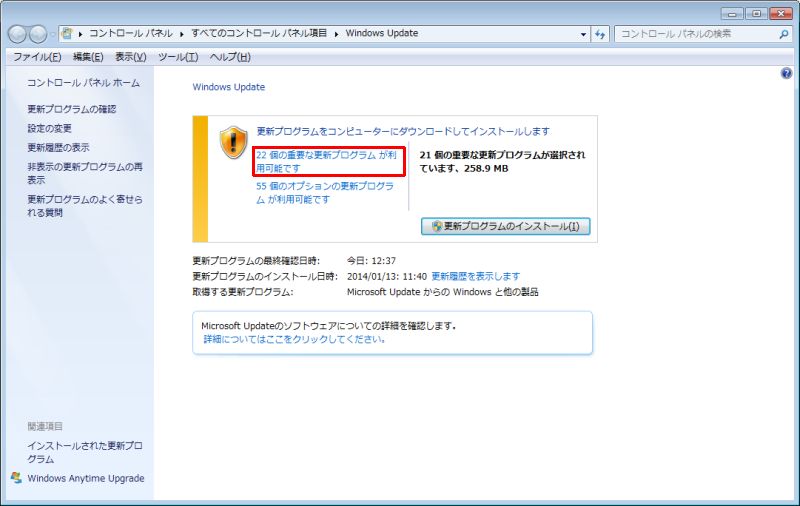The height and width of the screenshot is (506, 800).
Task: Open 更新履歴の表示 sidebar link
Action: [x=58, y=147]
